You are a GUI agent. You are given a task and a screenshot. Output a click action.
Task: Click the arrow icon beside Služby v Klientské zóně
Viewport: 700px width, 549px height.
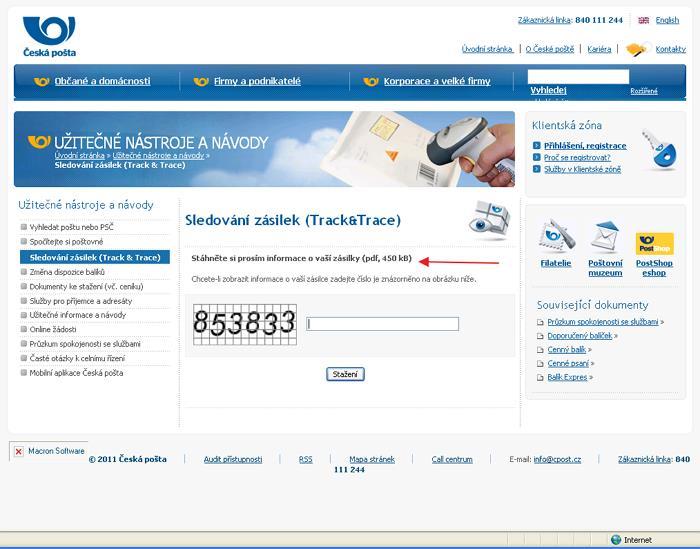(x=537, y=169)
